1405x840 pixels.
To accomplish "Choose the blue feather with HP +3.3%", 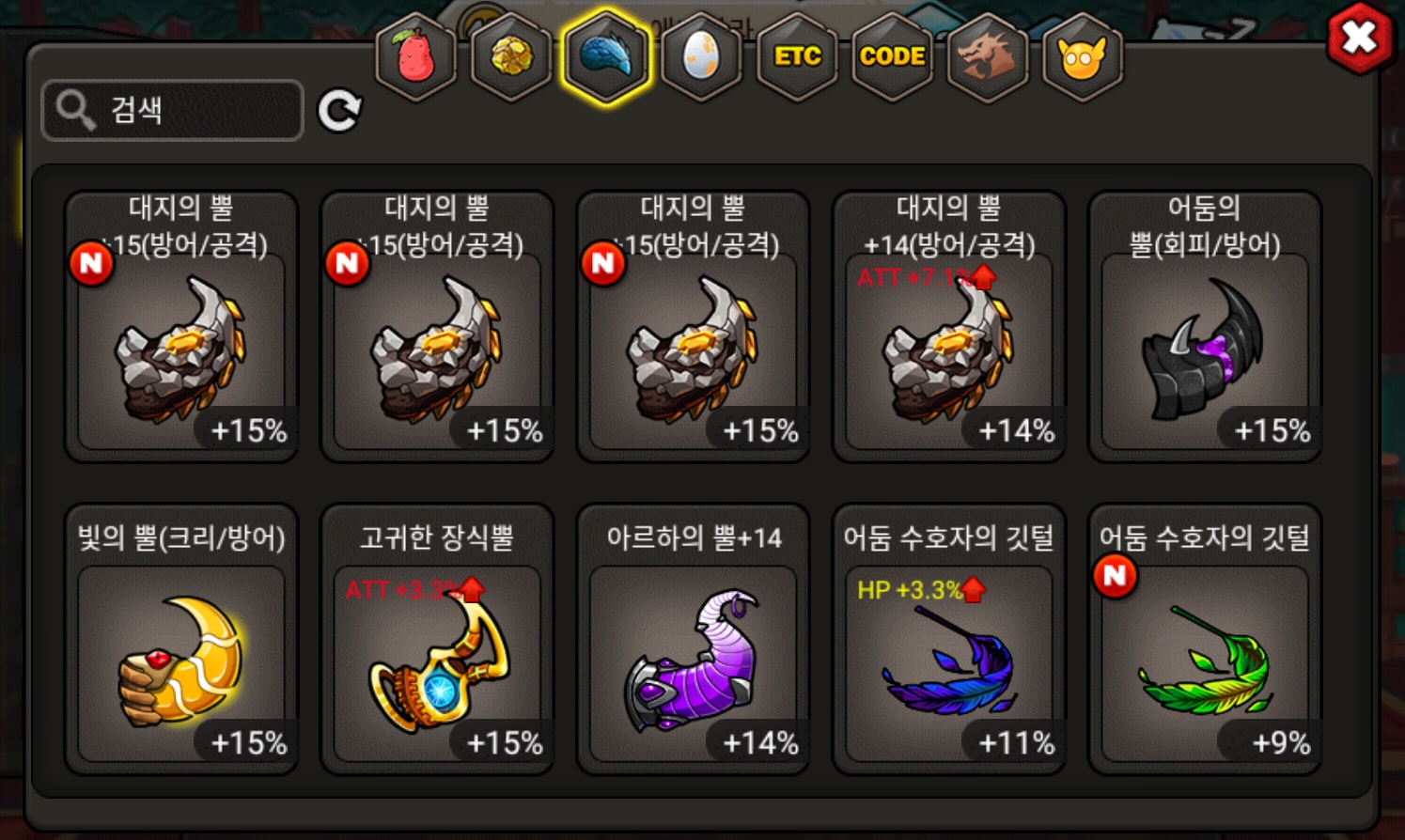I will [949, 640].
